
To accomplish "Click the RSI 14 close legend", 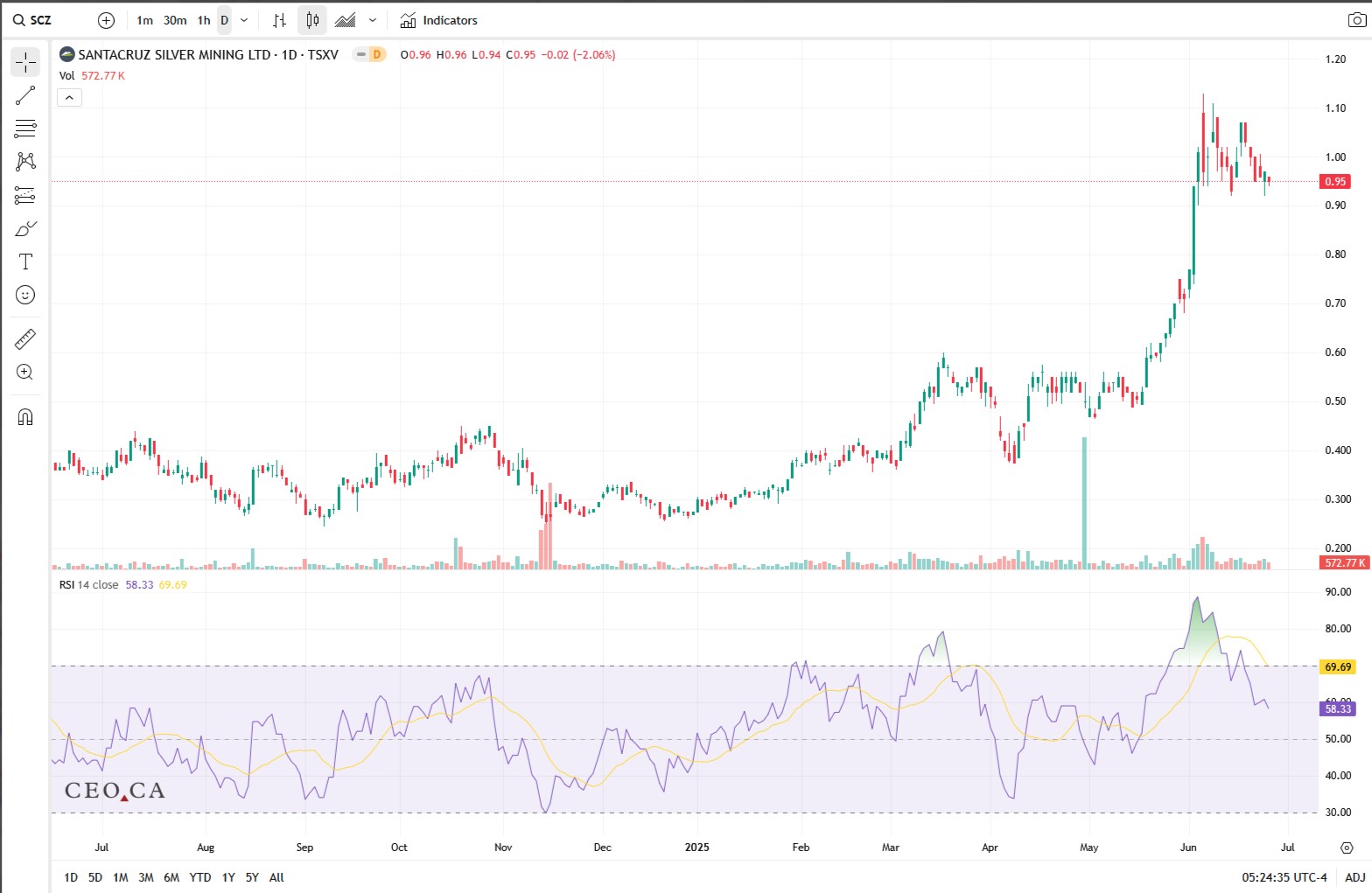I will (x=88, y=585).
